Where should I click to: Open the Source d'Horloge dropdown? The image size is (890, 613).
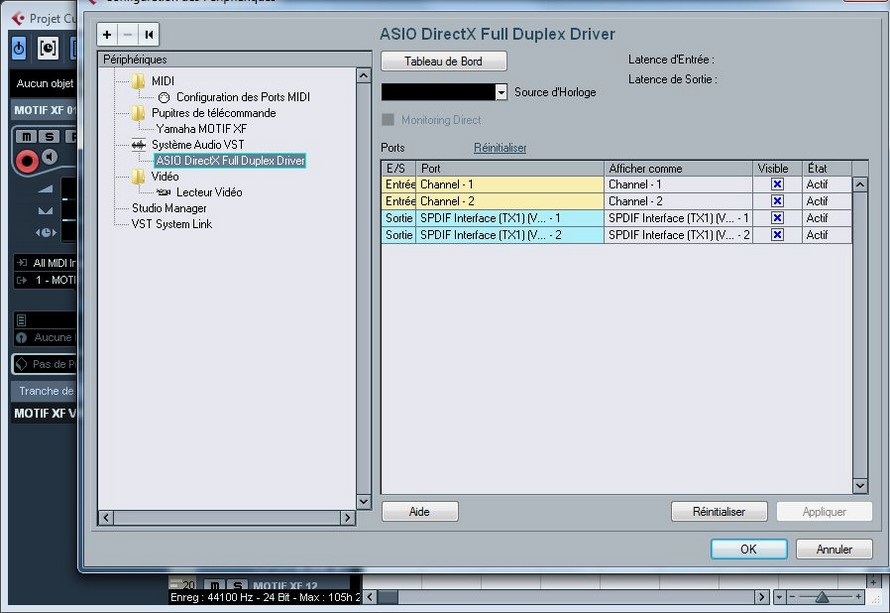[501, 92]
